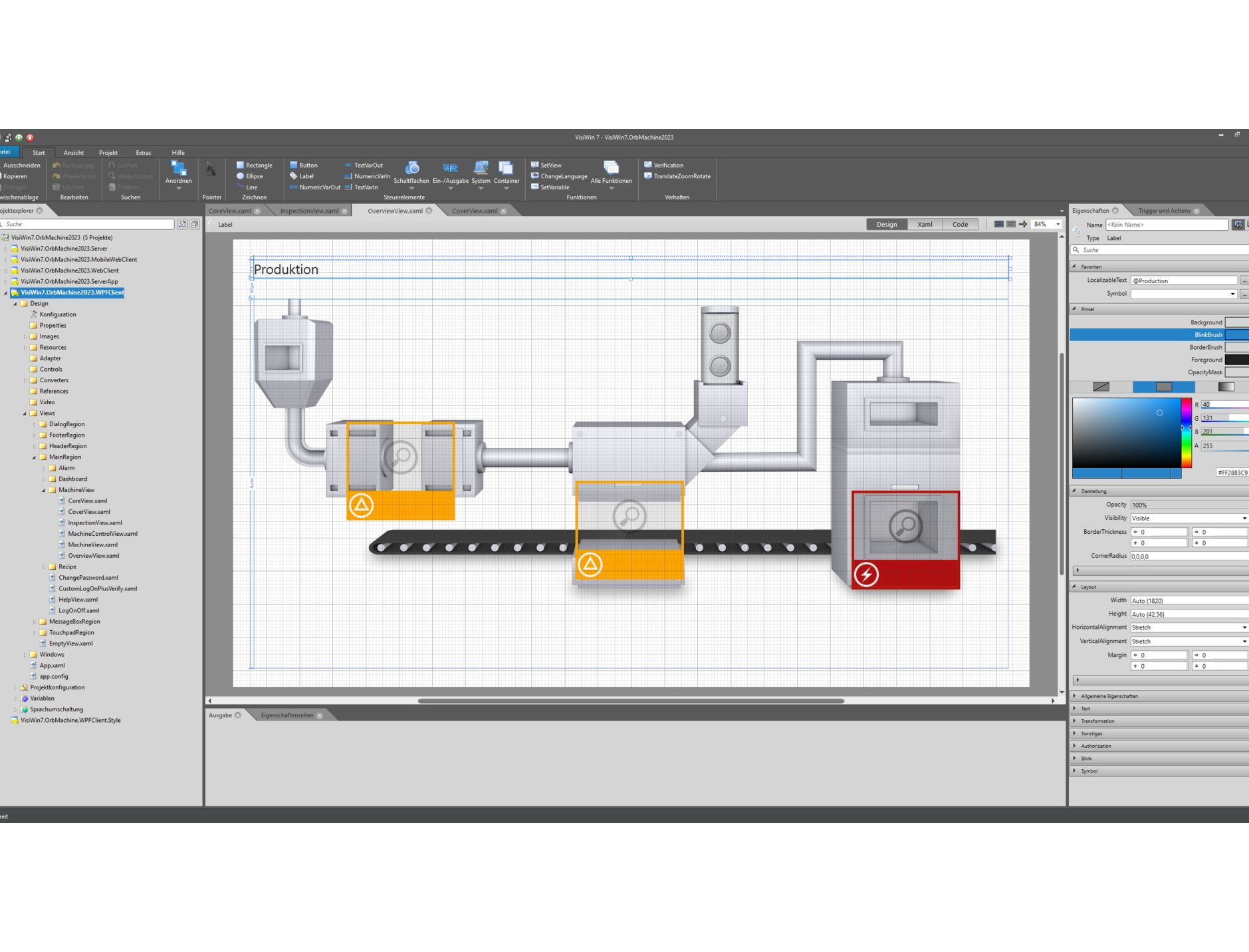Click the red stop project icon in title bar
The width and height of the screenshot is (1249, 952).
coord(30,138)
